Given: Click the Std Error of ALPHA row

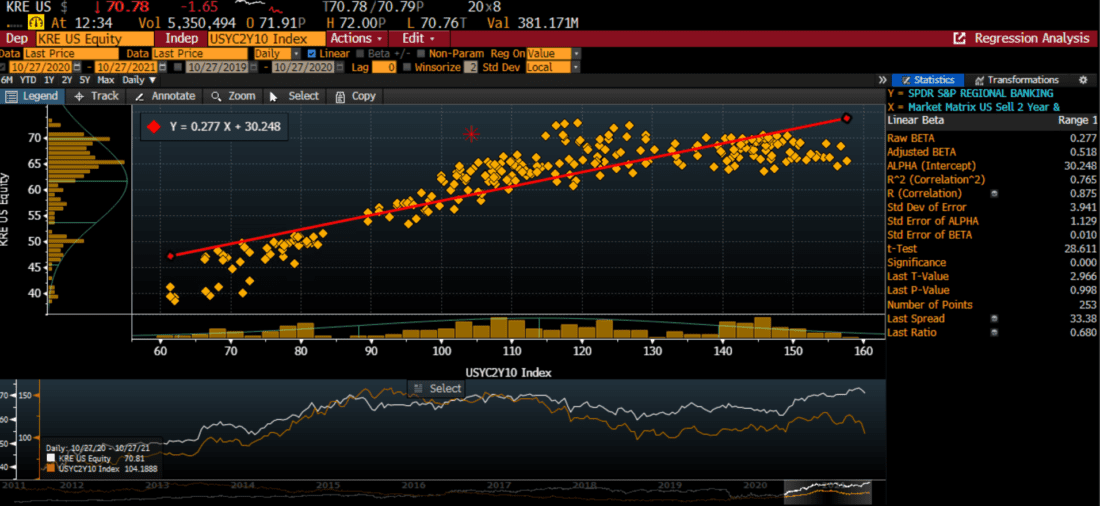Looking at the screenshot, I should [x=990, y=221].
